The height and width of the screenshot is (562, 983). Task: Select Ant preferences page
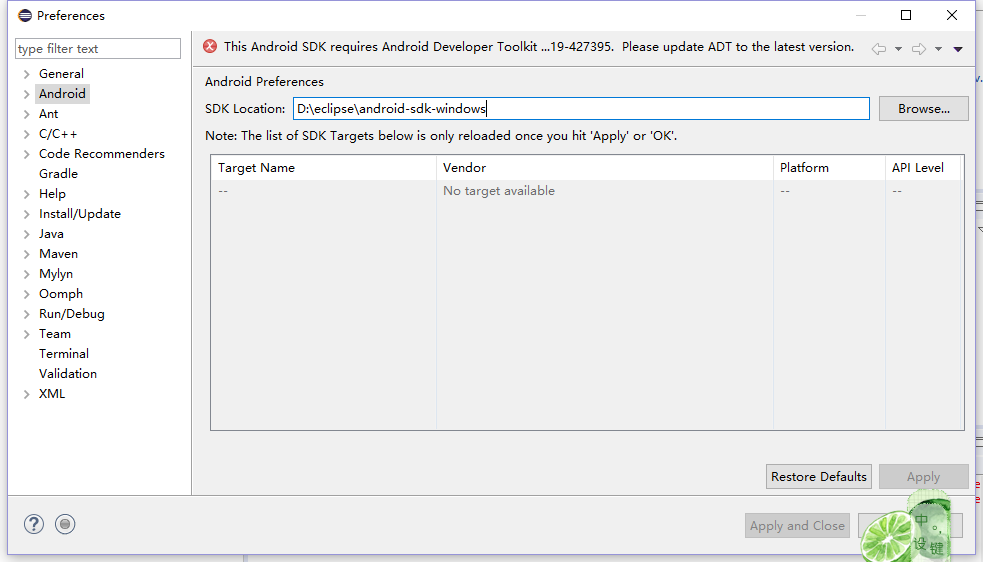point(48,114)
